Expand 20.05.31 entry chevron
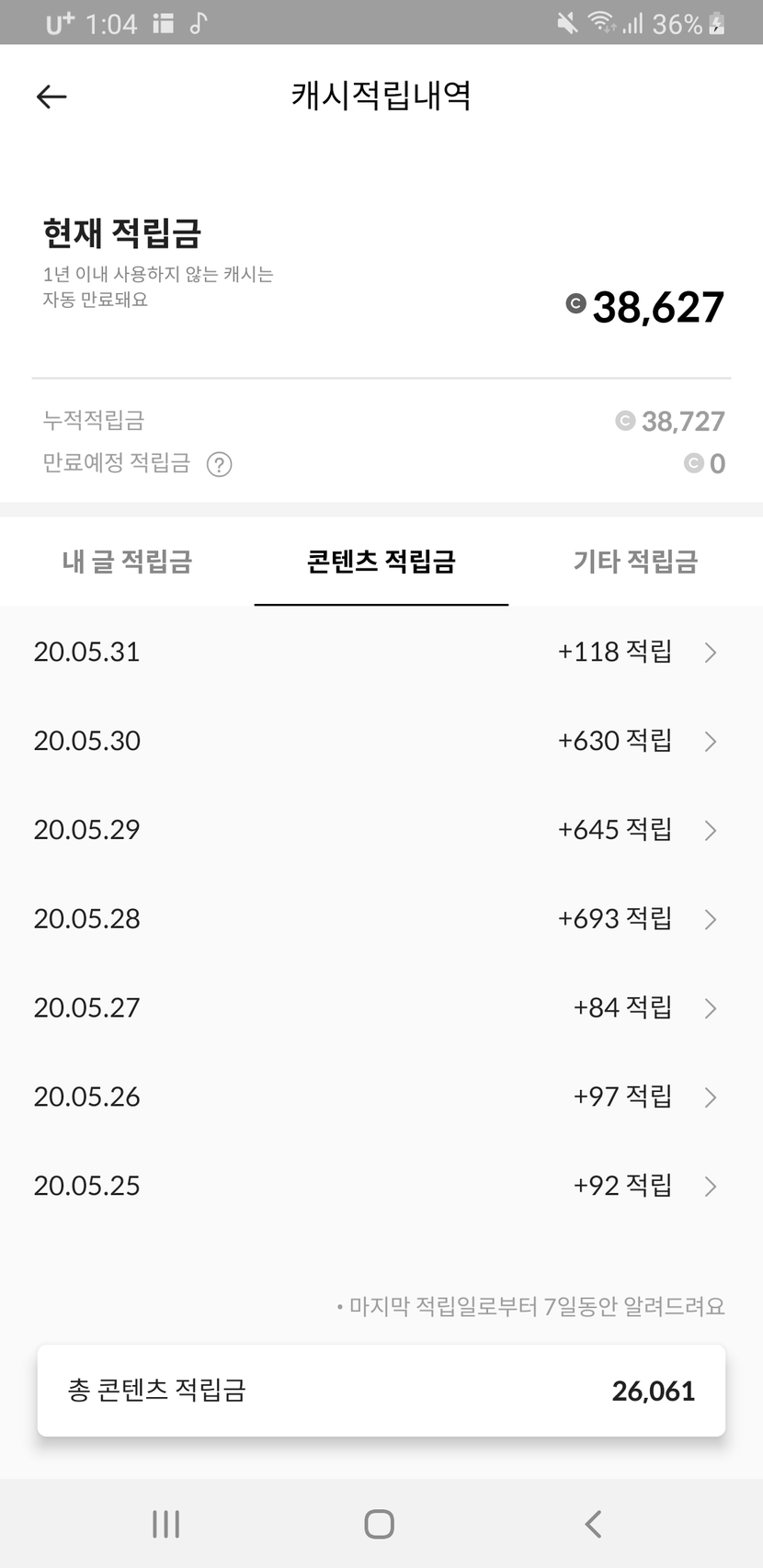The width and height of the screenshot is (763, 1568). [711, 653]
